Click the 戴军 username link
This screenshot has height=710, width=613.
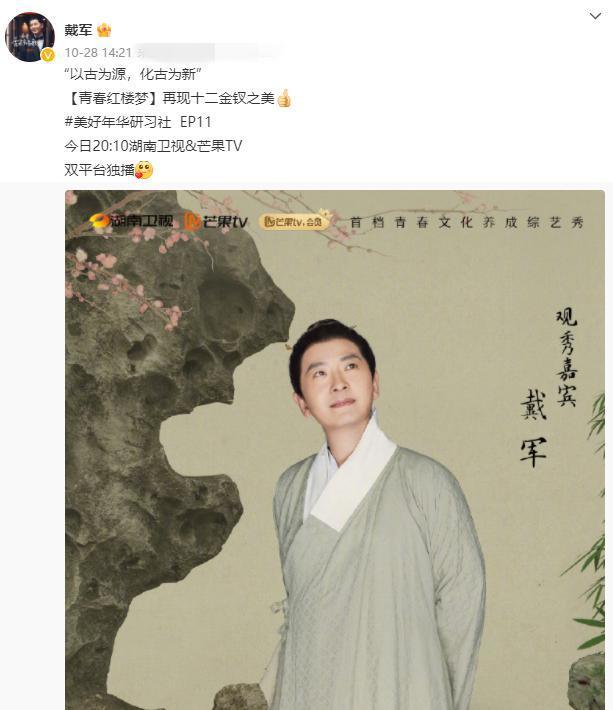(x=78, y=30)
